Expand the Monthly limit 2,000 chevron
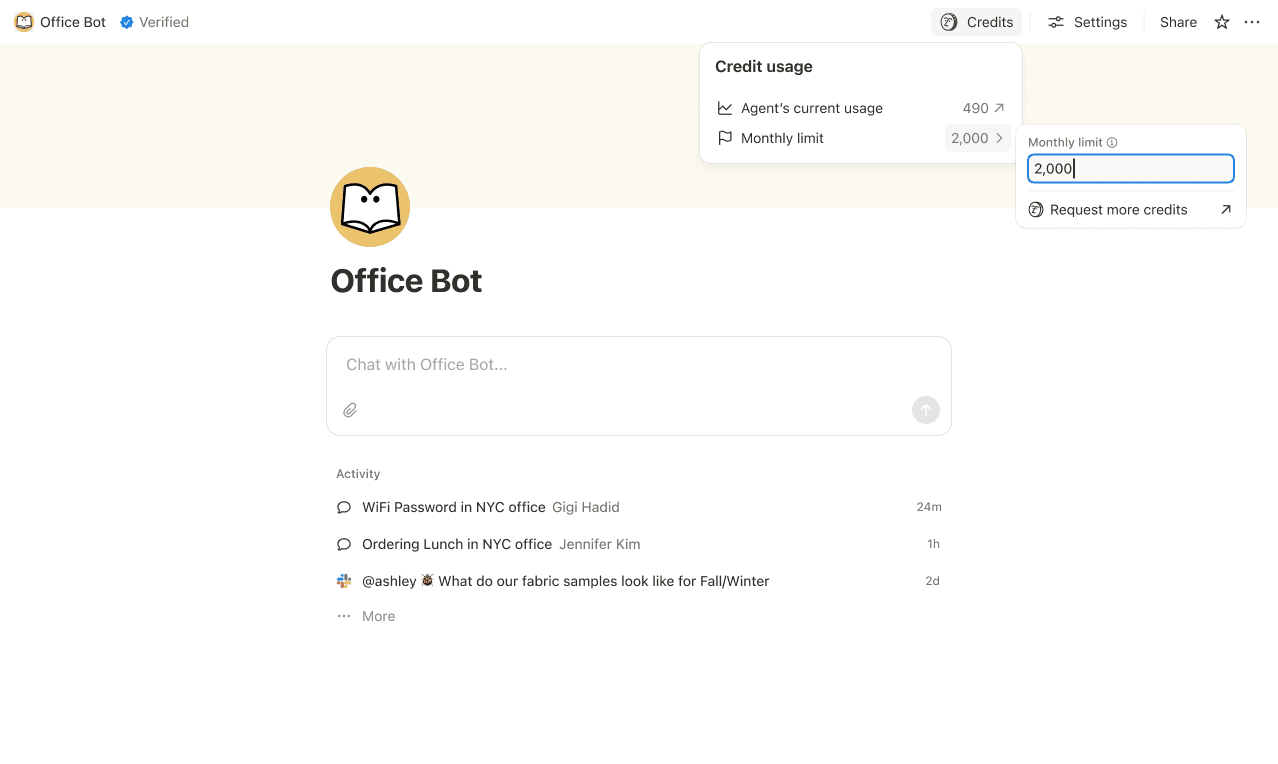This screenshot has width=1278, height=764. (998, 138)
